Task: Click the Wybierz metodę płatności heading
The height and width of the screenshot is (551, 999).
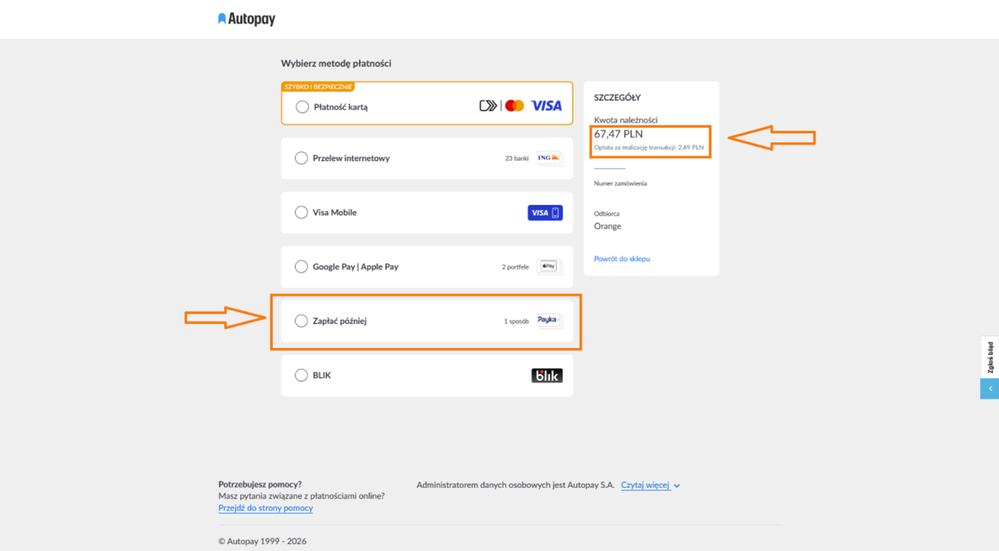Action: (336, 63)
